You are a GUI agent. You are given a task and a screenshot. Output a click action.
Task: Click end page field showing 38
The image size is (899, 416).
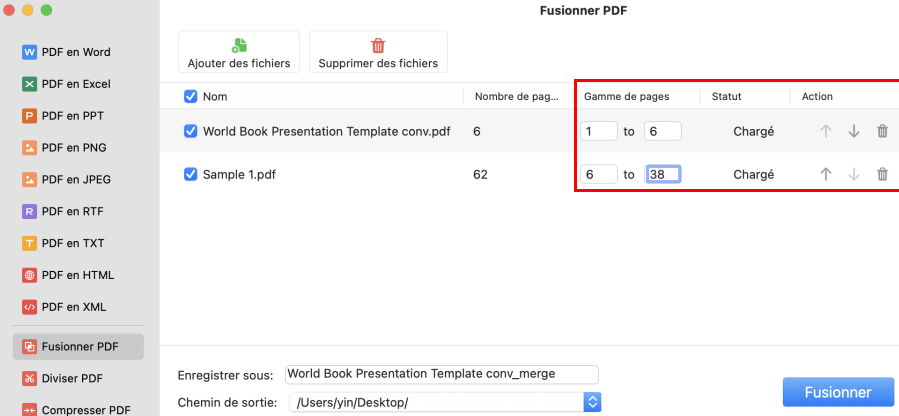(x=663, y=174)
